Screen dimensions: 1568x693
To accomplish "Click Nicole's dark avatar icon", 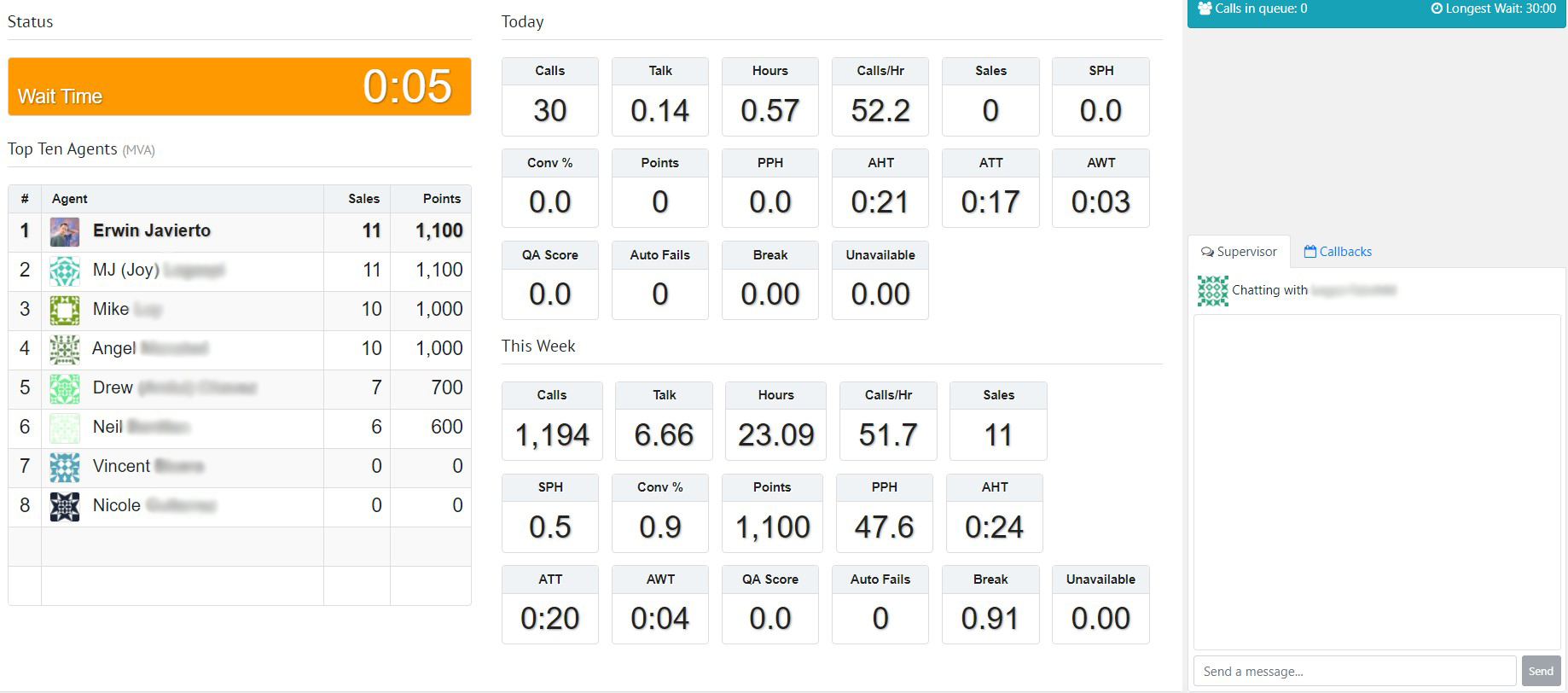I will coord(65,506).
